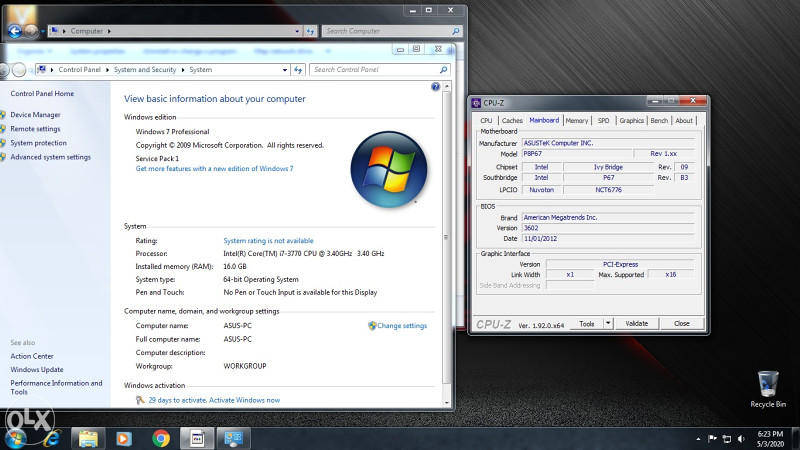Click the key icon next to activation link
Viewport: 800px width, 450px height.
click(x=140, y=400)
